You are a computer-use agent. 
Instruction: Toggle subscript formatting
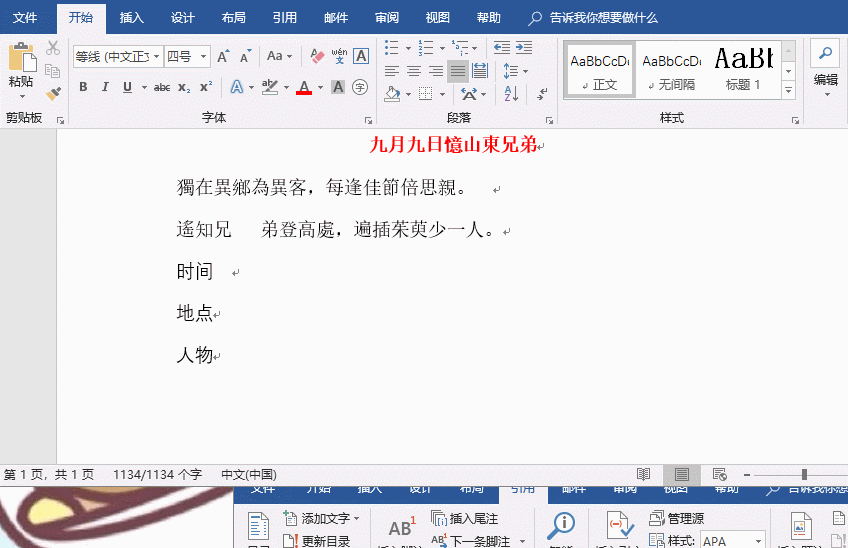(x=184, y=87)
